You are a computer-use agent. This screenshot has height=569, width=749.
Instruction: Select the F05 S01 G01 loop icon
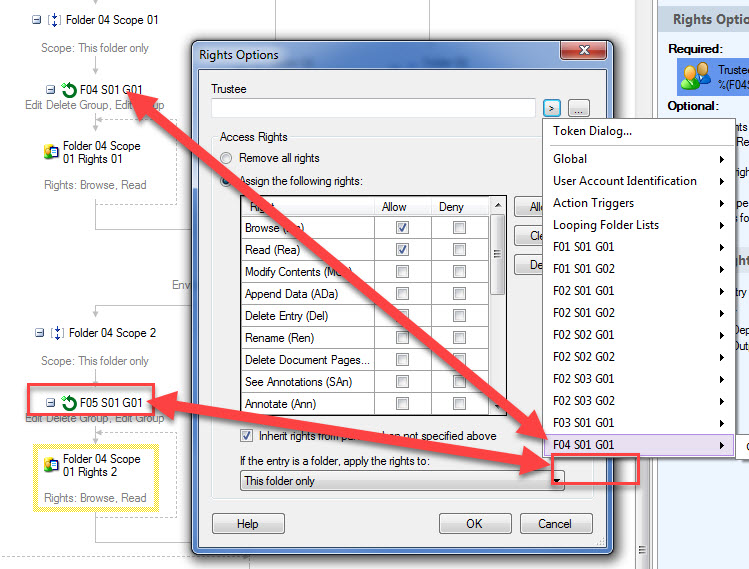click(69, 403)
